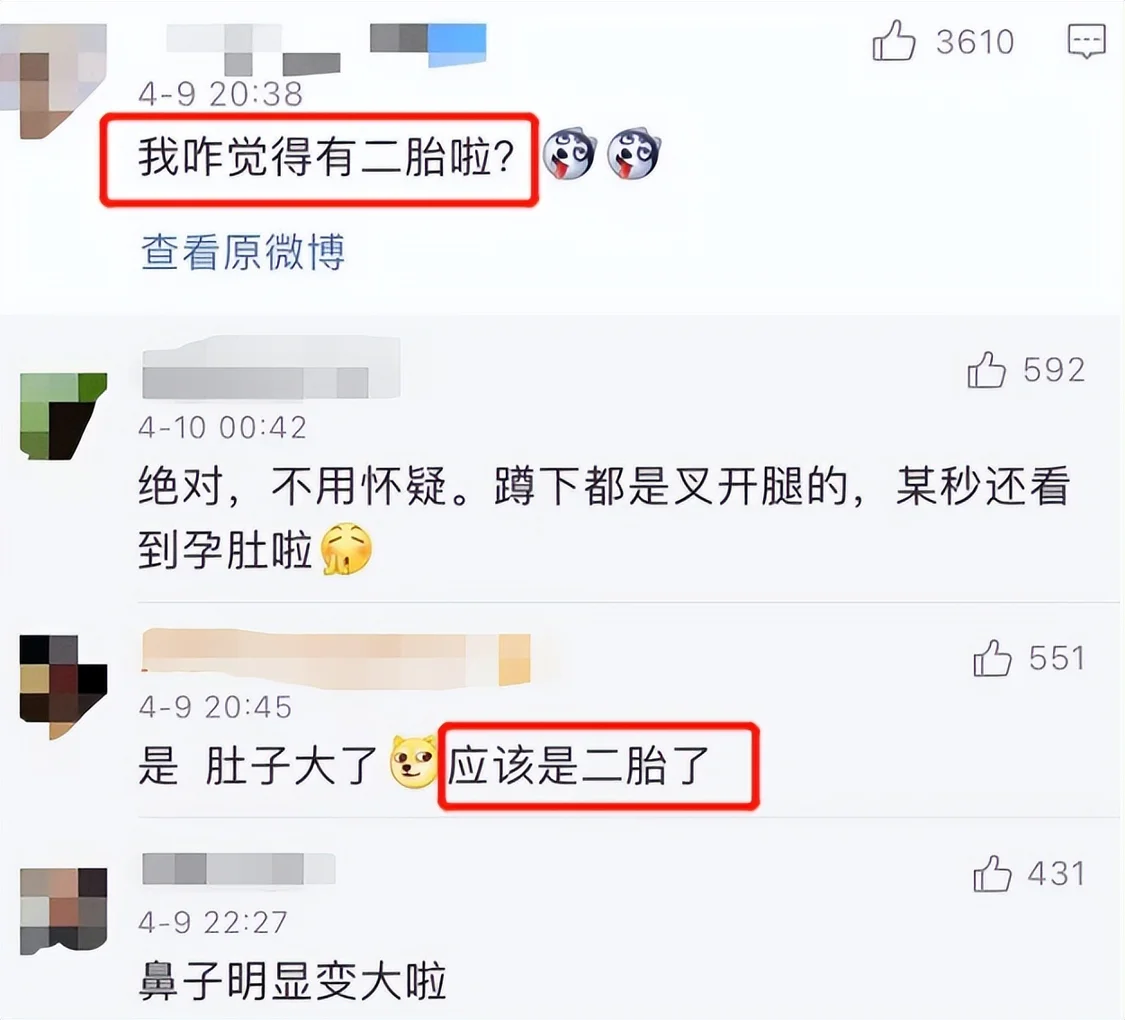Tap the shy face emoji after 到孕肚啦
Viewport: 1125px width, 1020px height.
click(x=346, y=549)
